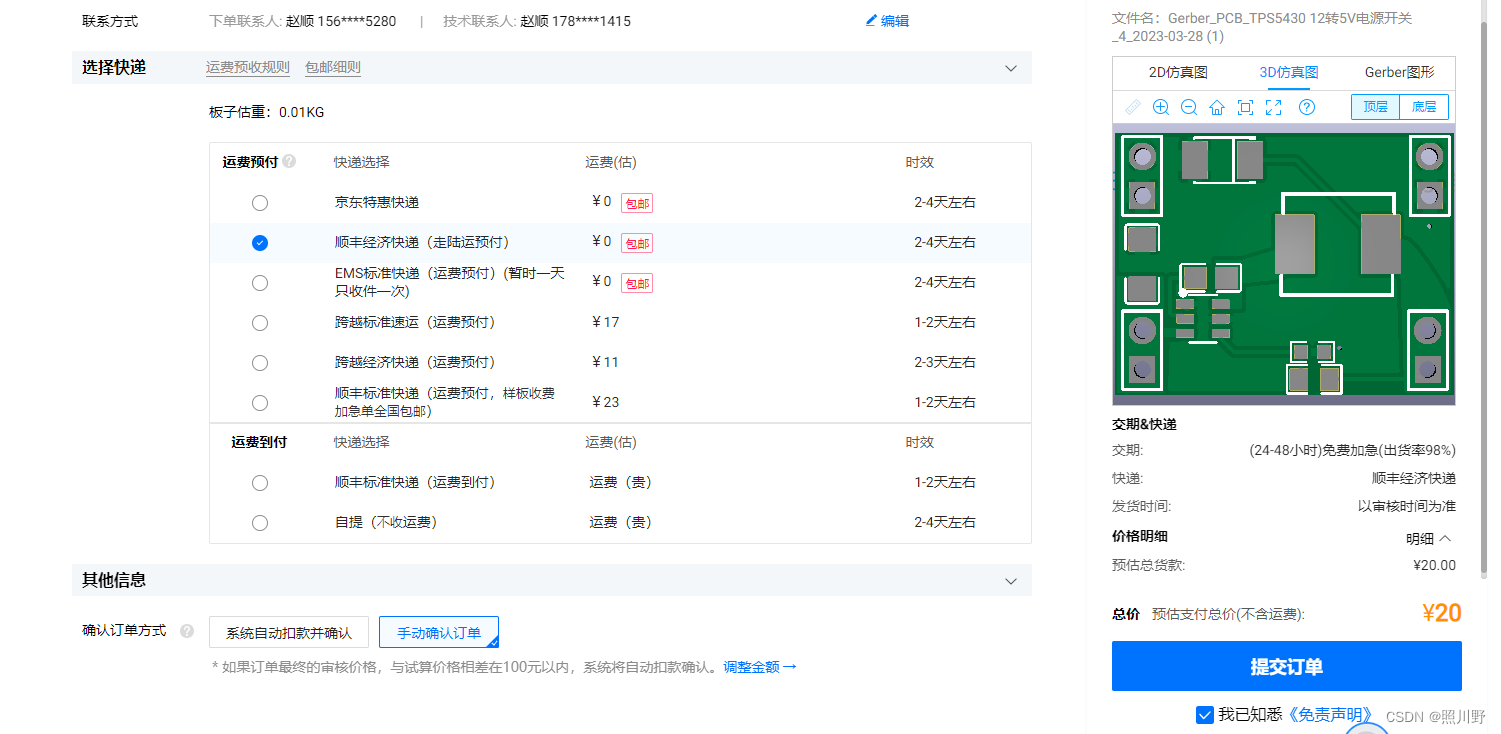This screenshot has width=1501, height=734.
Task: Open the 包邮细则 link
Action: coord(333,68)
